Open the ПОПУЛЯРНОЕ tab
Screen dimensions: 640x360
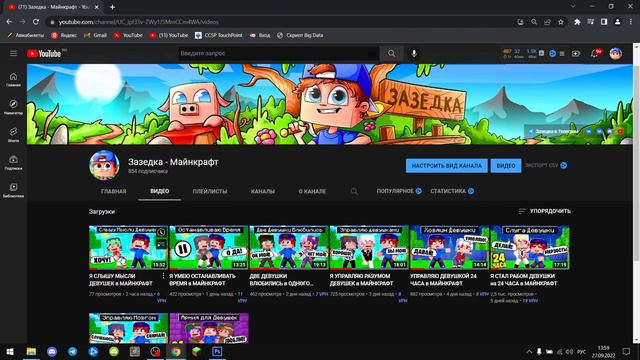[399, 191]
